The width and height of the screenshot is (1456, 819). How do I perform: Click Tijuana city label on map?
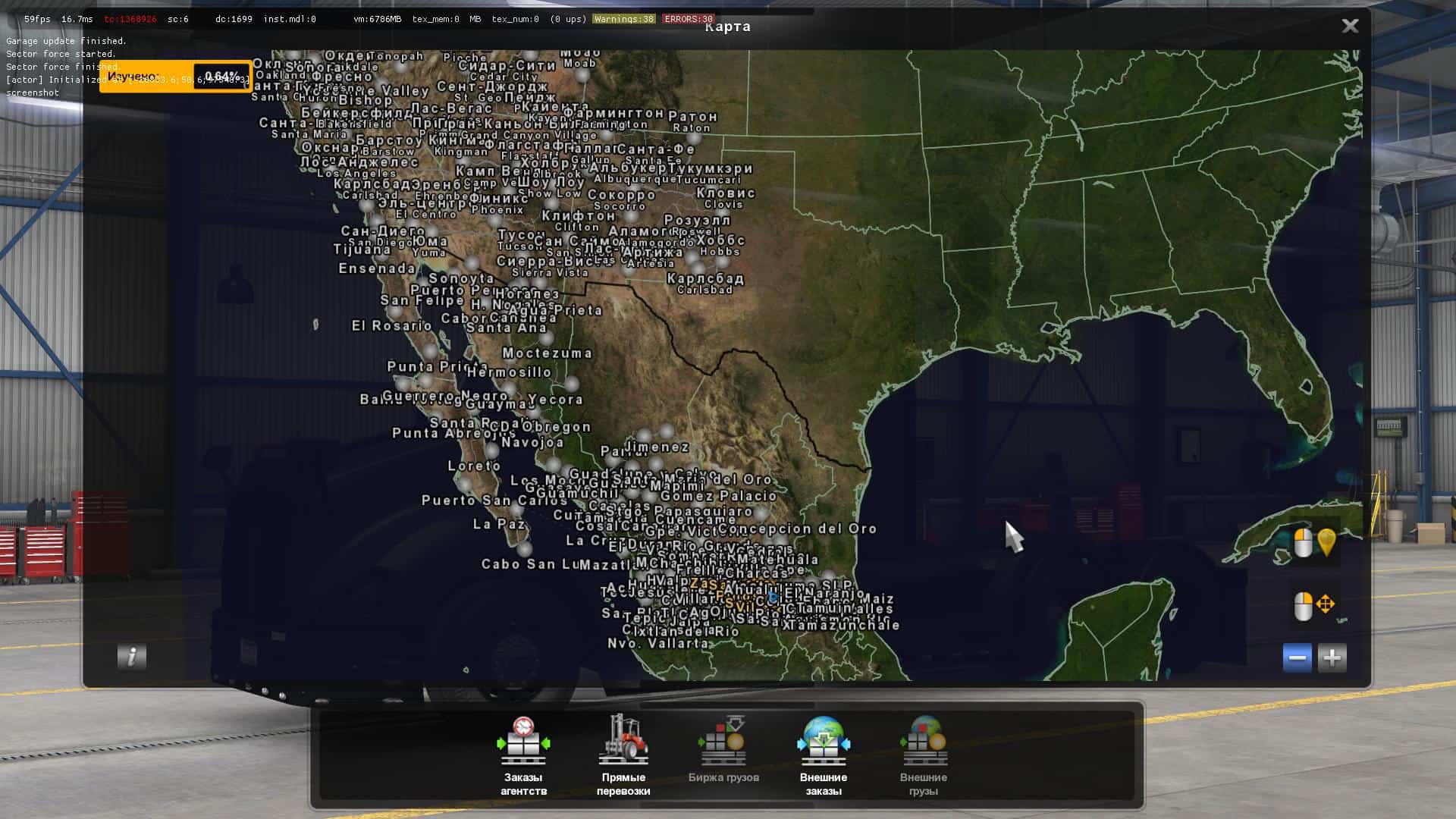click(362, 249)
